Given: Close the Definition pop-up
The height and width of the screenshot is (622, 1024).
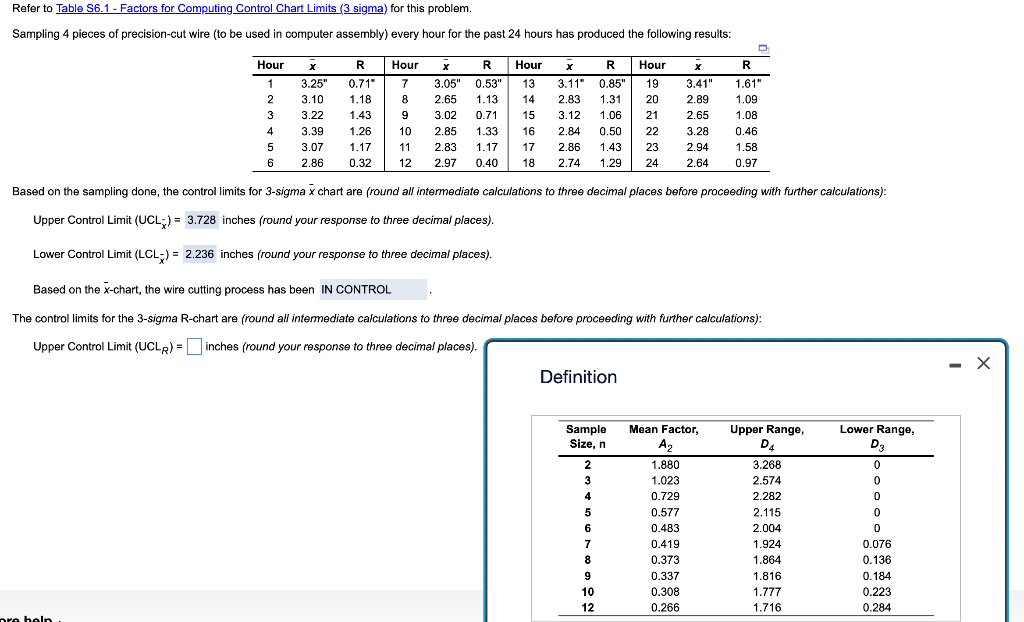Looking at the screenshot, I should click(982, 363).
